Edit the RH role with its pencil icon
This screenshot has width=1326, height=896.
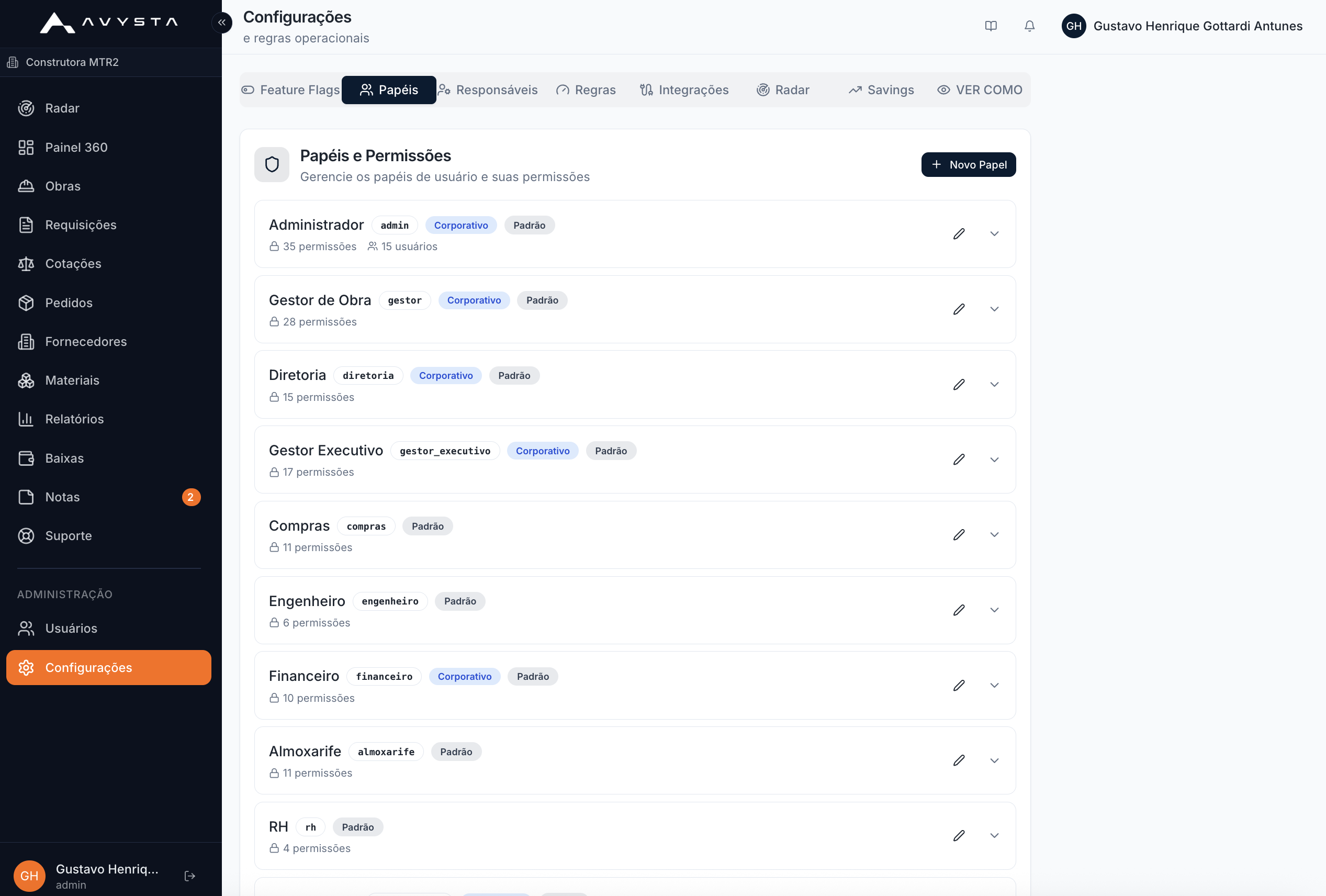pos(959,835)
